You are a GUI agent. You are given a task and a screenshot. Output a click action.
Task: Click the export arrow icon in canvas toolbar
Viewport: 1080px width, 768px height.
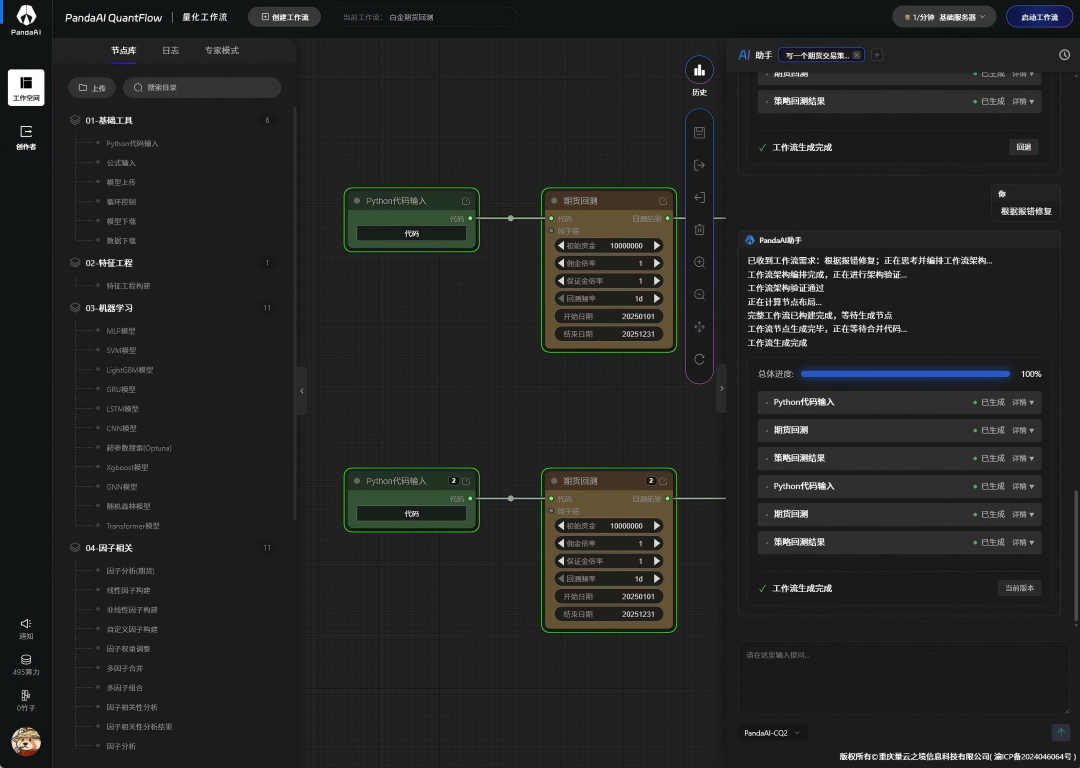click(699, 165)
